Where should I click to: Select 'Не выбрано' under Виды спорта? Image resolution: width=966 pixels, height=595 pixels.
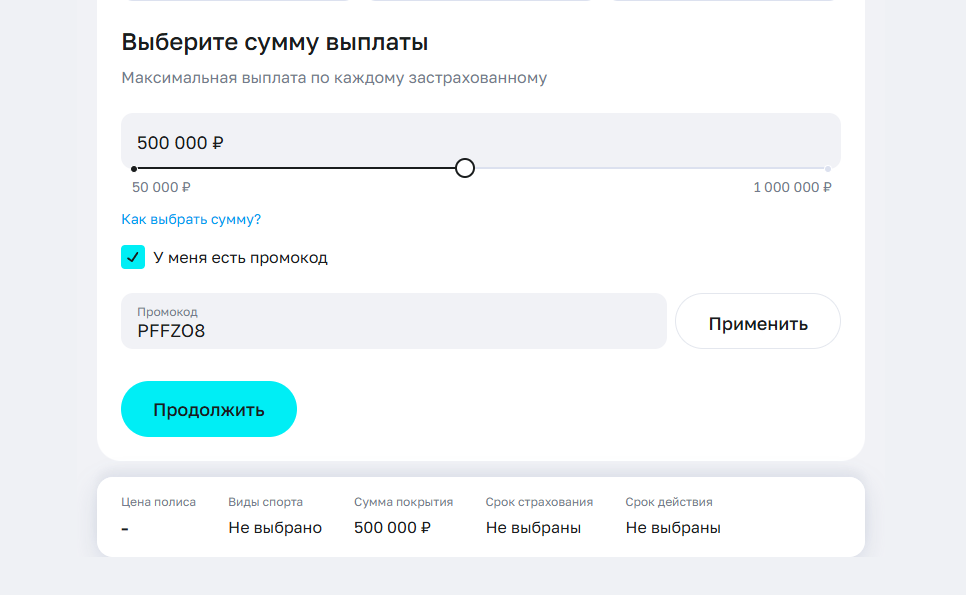click(x=275, y=528)
